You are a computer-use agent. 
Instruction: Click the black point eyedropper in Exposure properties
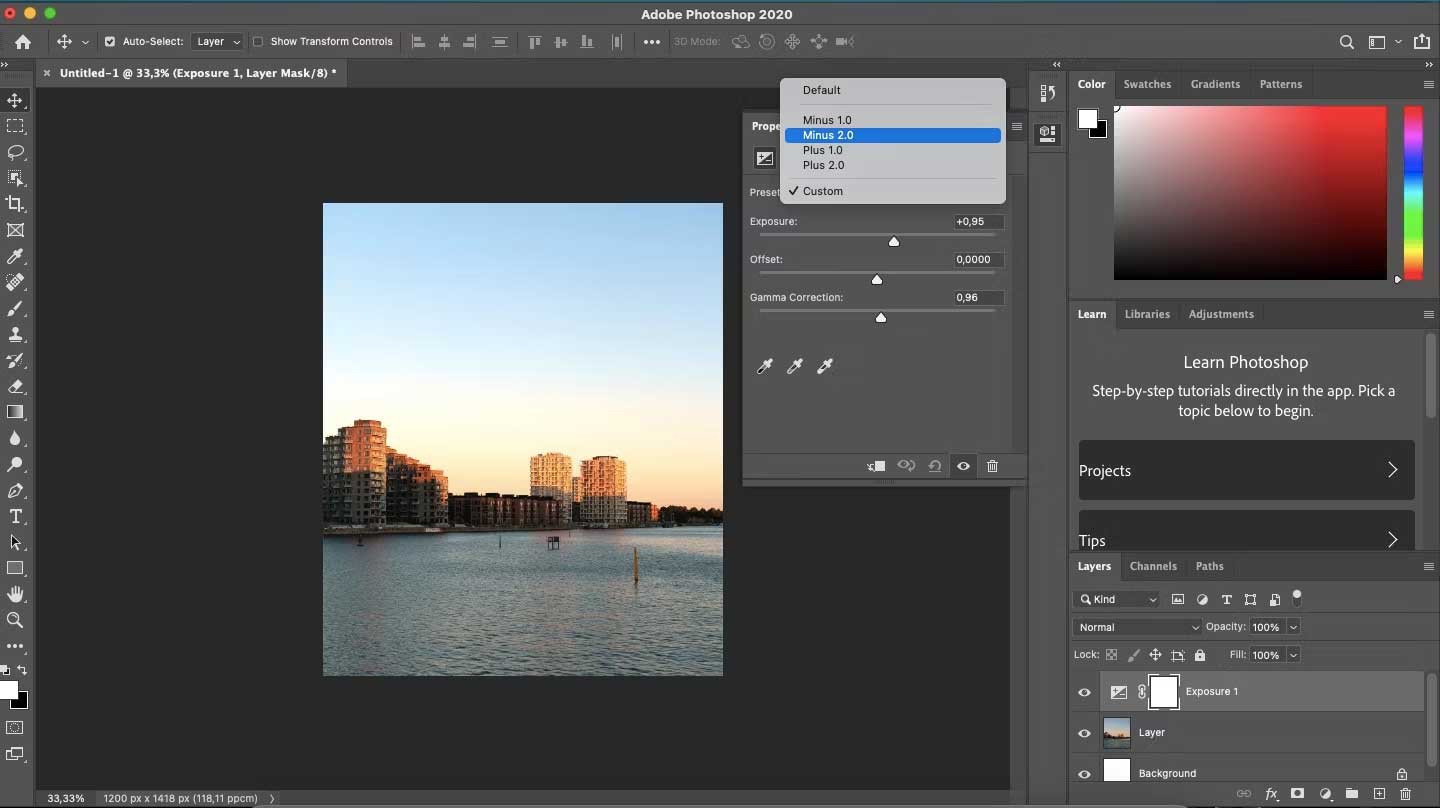click(765, 367)
